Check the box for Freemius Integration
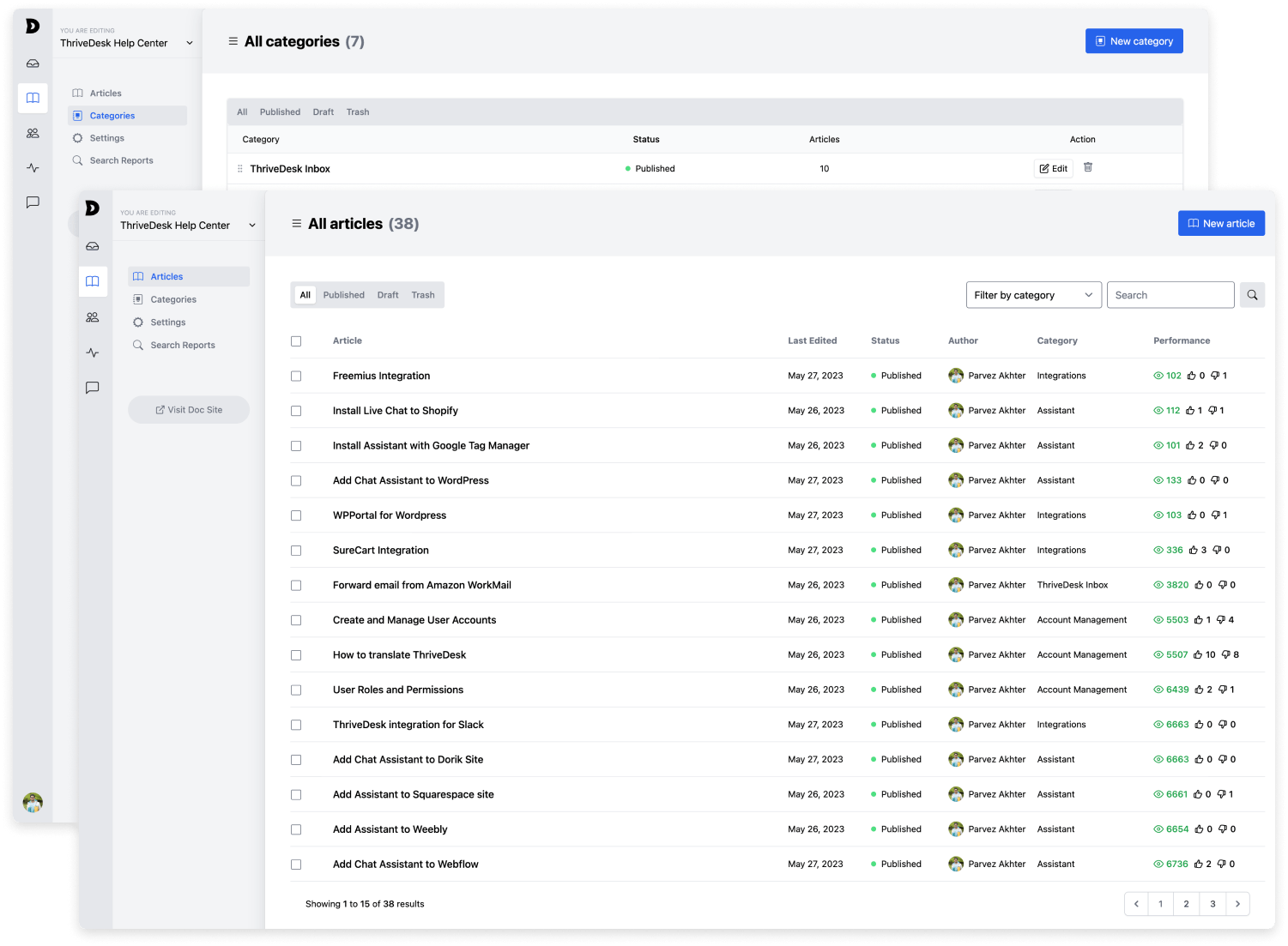This screenshot has width=1288, height=946. pyautogui.click(x=296, y=376)
